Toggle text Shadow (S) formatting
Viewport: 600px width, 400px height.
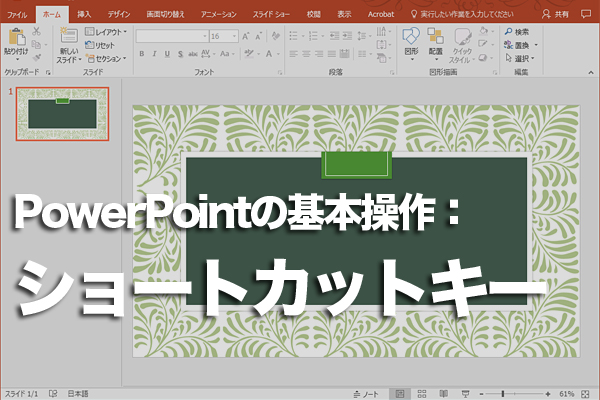[180, 54]
